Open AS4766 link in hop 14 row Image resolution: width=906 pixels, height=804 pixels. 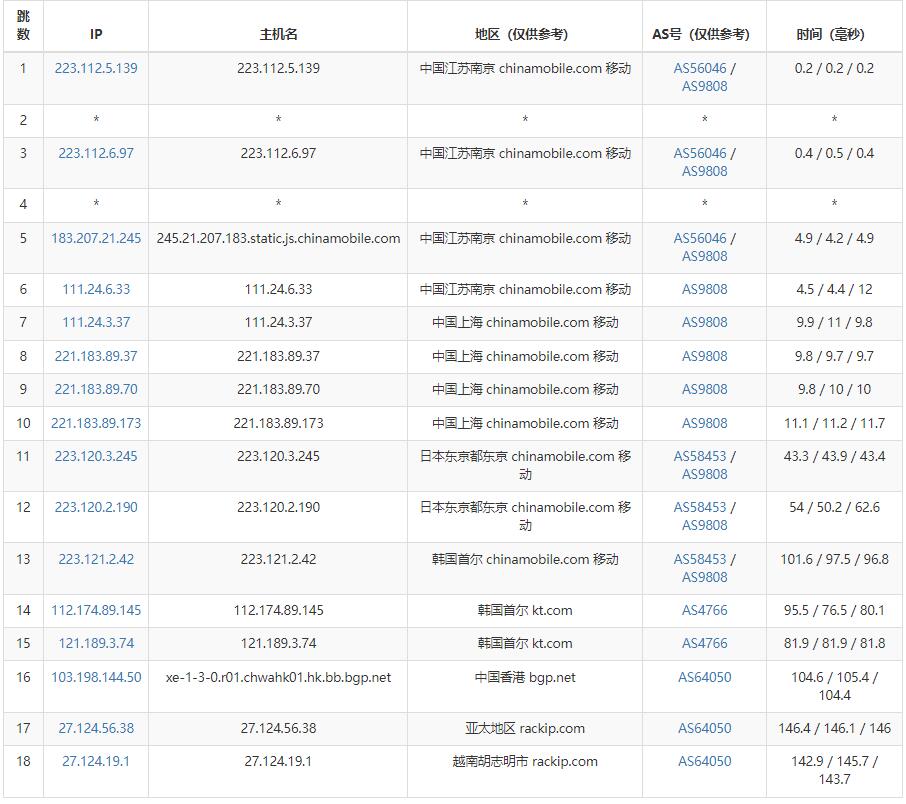coord(704,610)
